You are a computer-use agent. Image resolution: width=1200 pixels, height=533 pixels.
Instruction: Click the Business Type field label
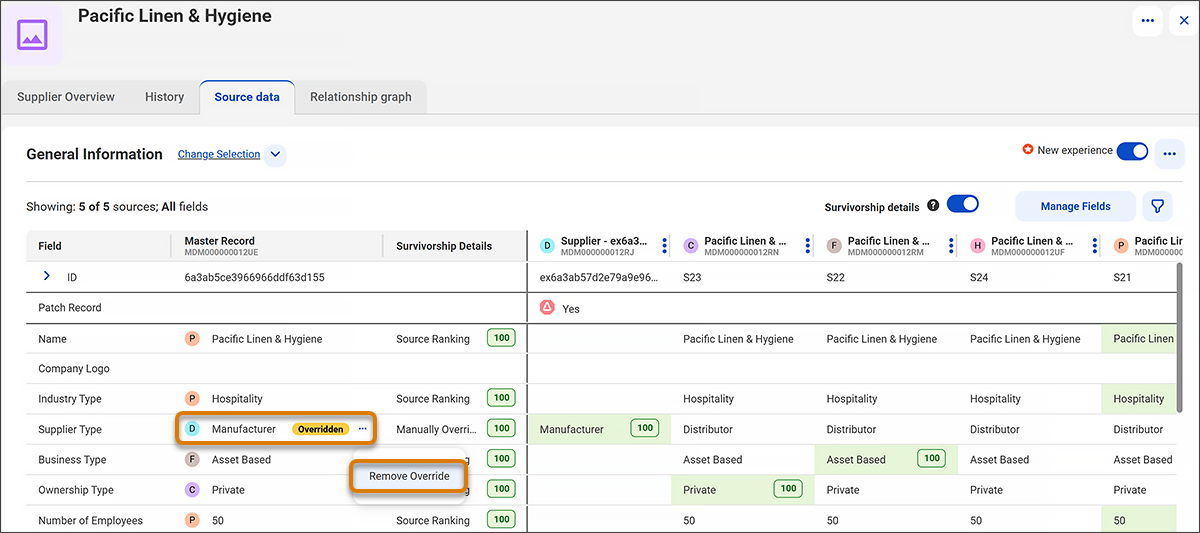click(x=71, y=460)
